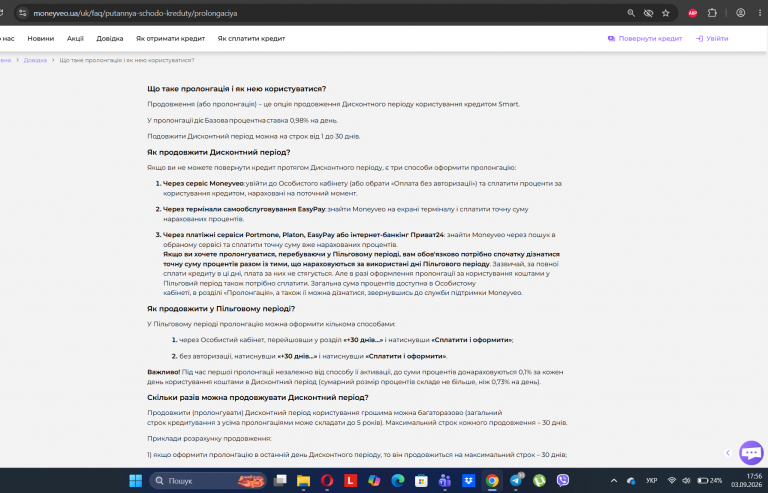Click the bold text Через сервіс Moneyveo
Viewport: 768px width, 493px height.
pos(203,184)
